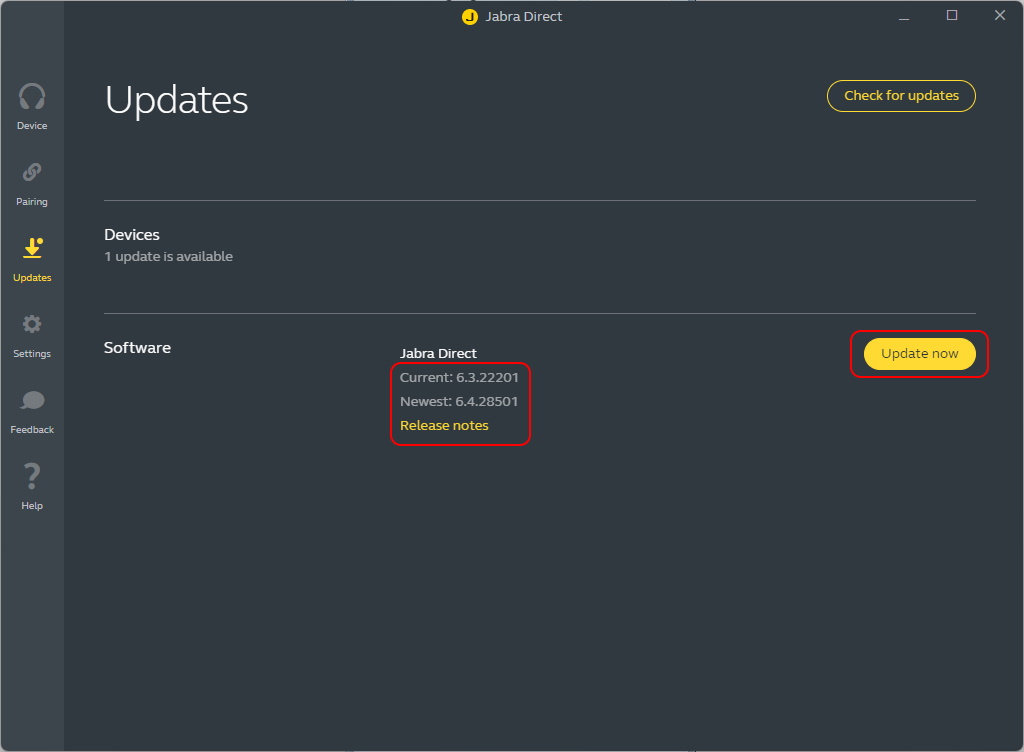Click the Check for updates button

point(901,96)
